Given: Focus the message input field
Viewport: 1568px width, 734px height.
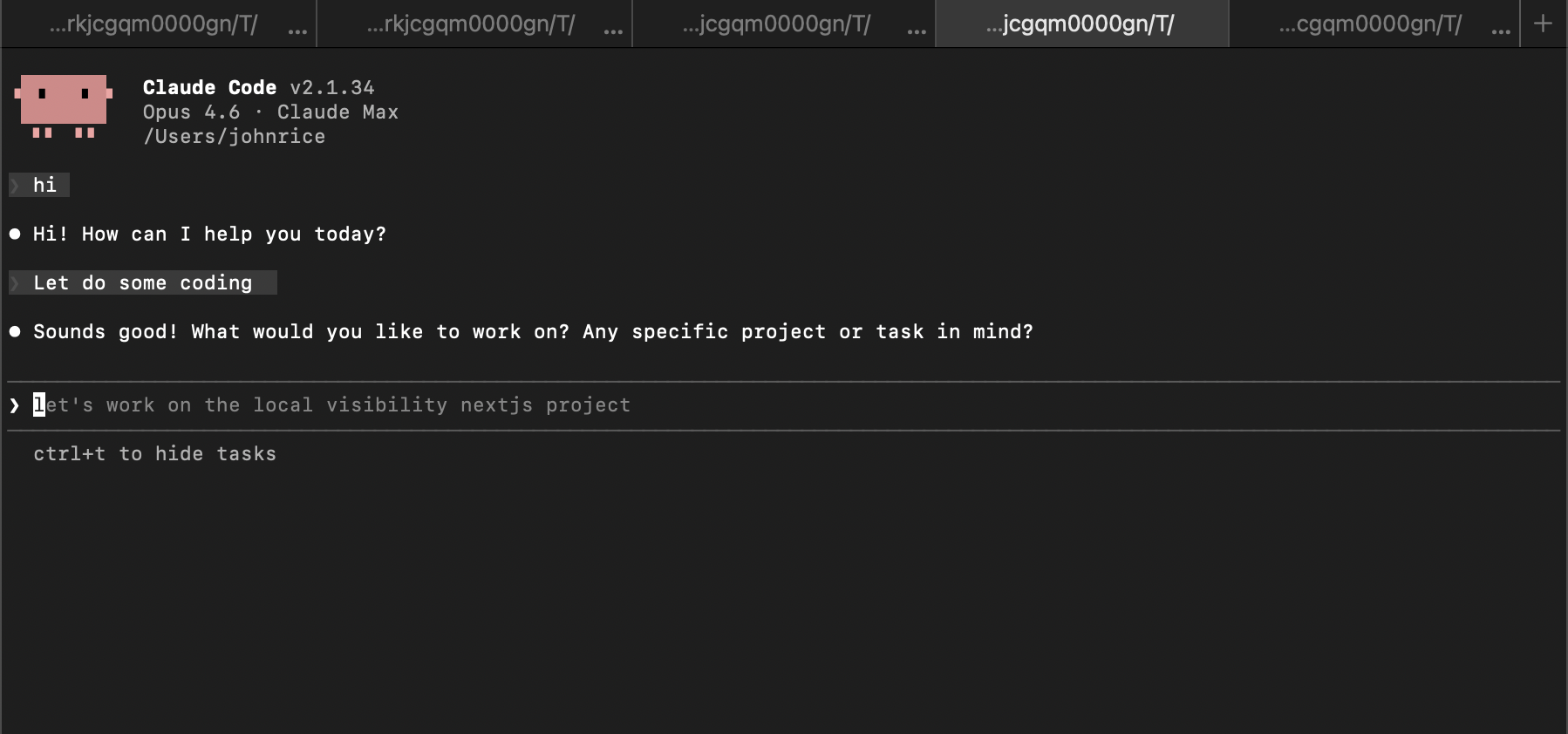Looking at the screenshot, I should [x=349, y=404].
